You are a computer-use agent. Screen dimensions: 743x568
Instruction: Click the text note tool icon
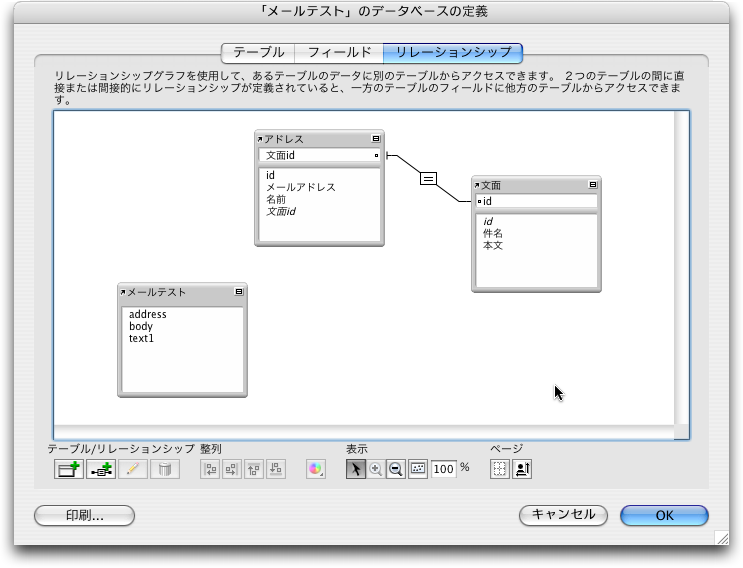click(x=418, y=469)
